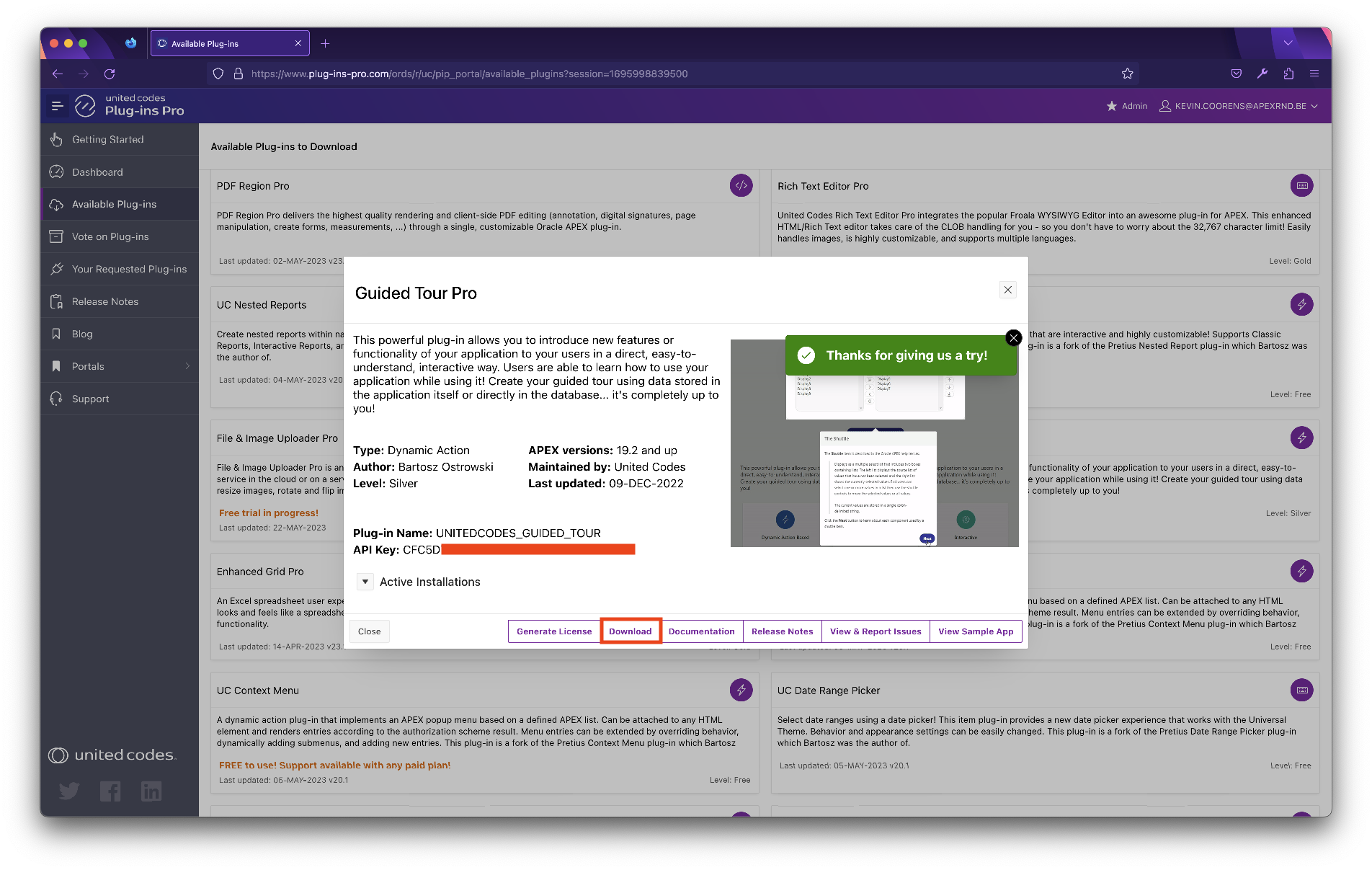The height and width of the screenshot is (870, 1372).
Task: Click the Free trial in progress text
Action: tap(269, 512)
